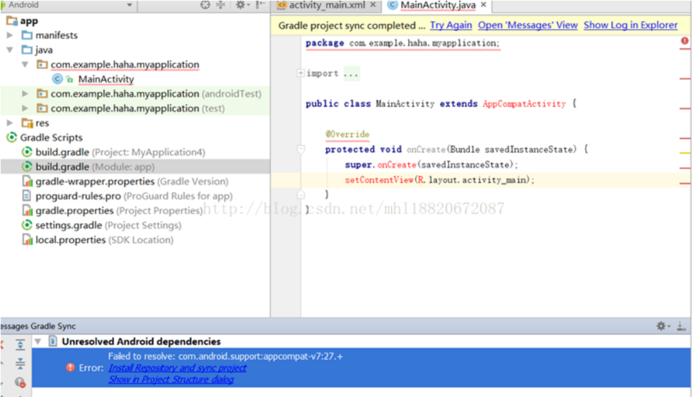700x397 pixels.
Task: Select the java folder
Action: (x=44, y=50)
